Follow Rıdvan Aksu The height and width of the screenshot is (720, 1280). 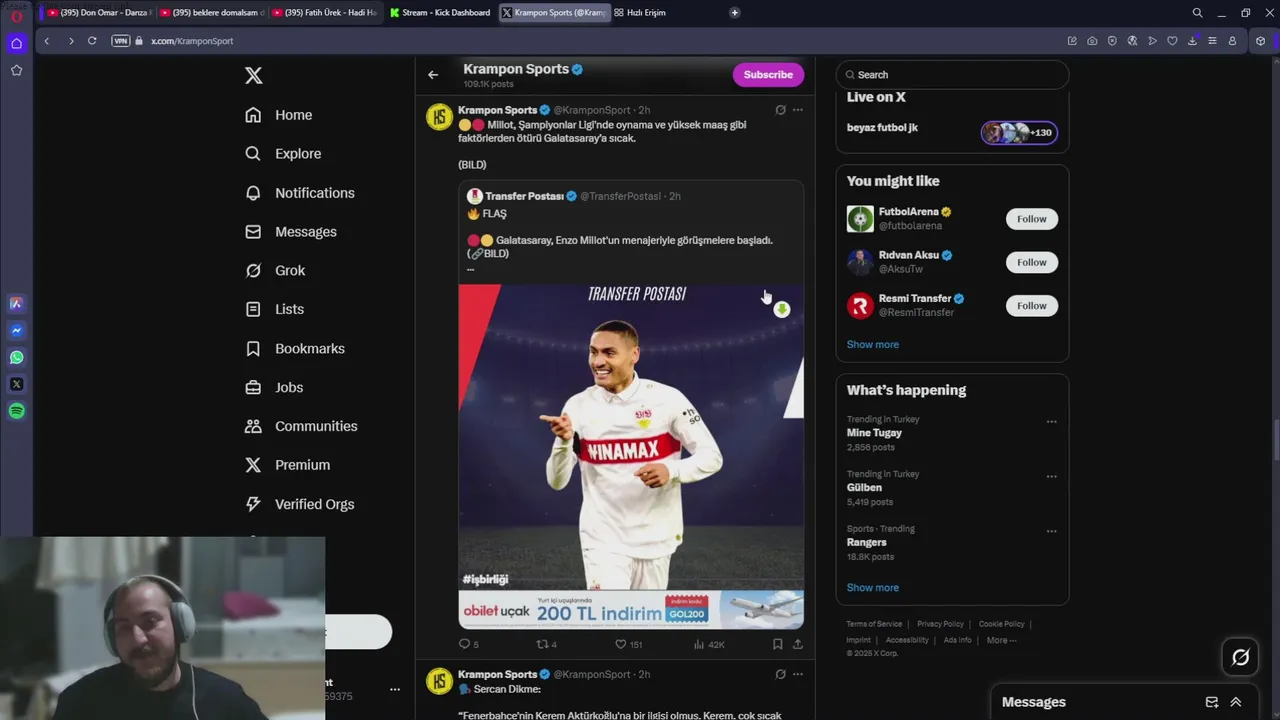[x=1031, y=262]
